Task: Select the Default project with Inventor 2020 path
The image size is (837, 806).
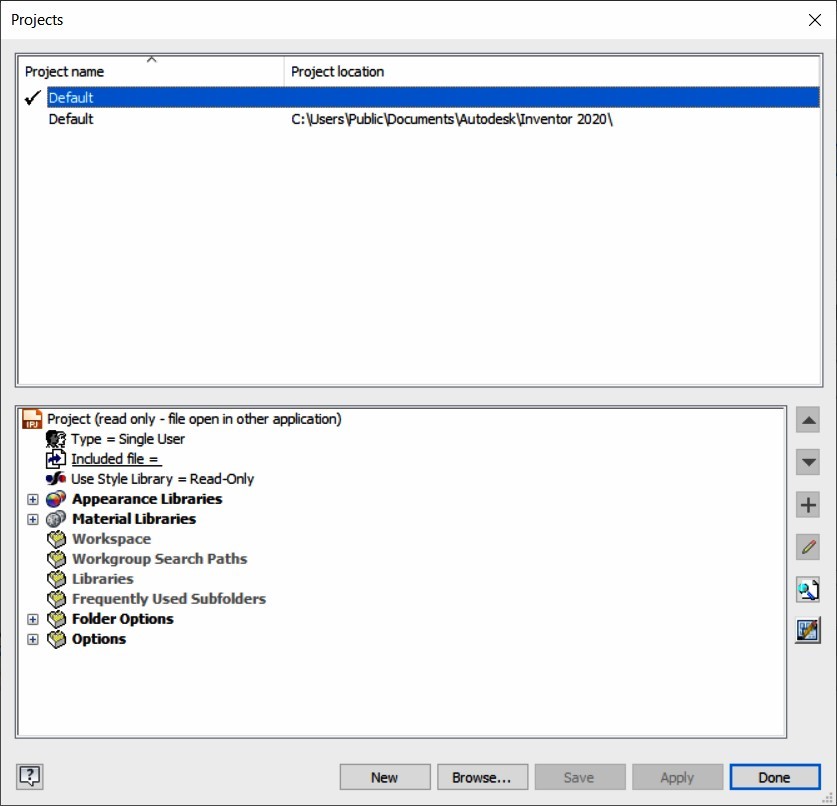Action: pos(72,119)
